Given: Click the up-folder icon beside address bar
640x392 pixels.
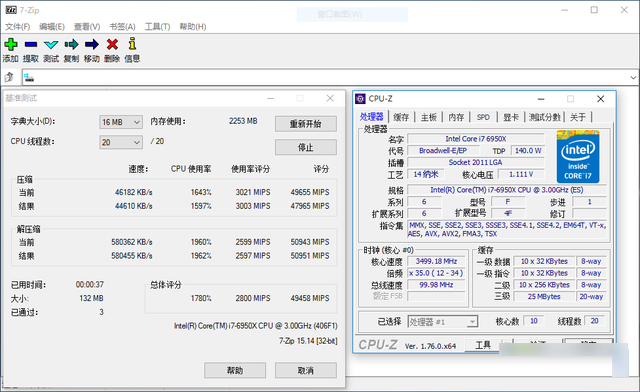Looking at the screenshot, I should (9, 77).
